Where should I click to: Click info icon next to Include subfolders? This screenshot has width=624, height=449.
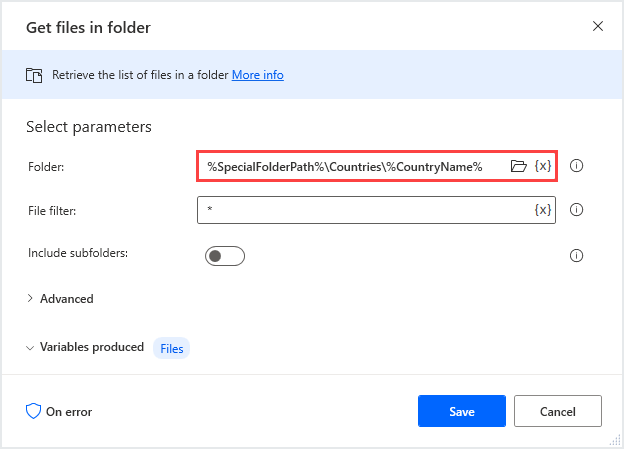tap(576, 255)
